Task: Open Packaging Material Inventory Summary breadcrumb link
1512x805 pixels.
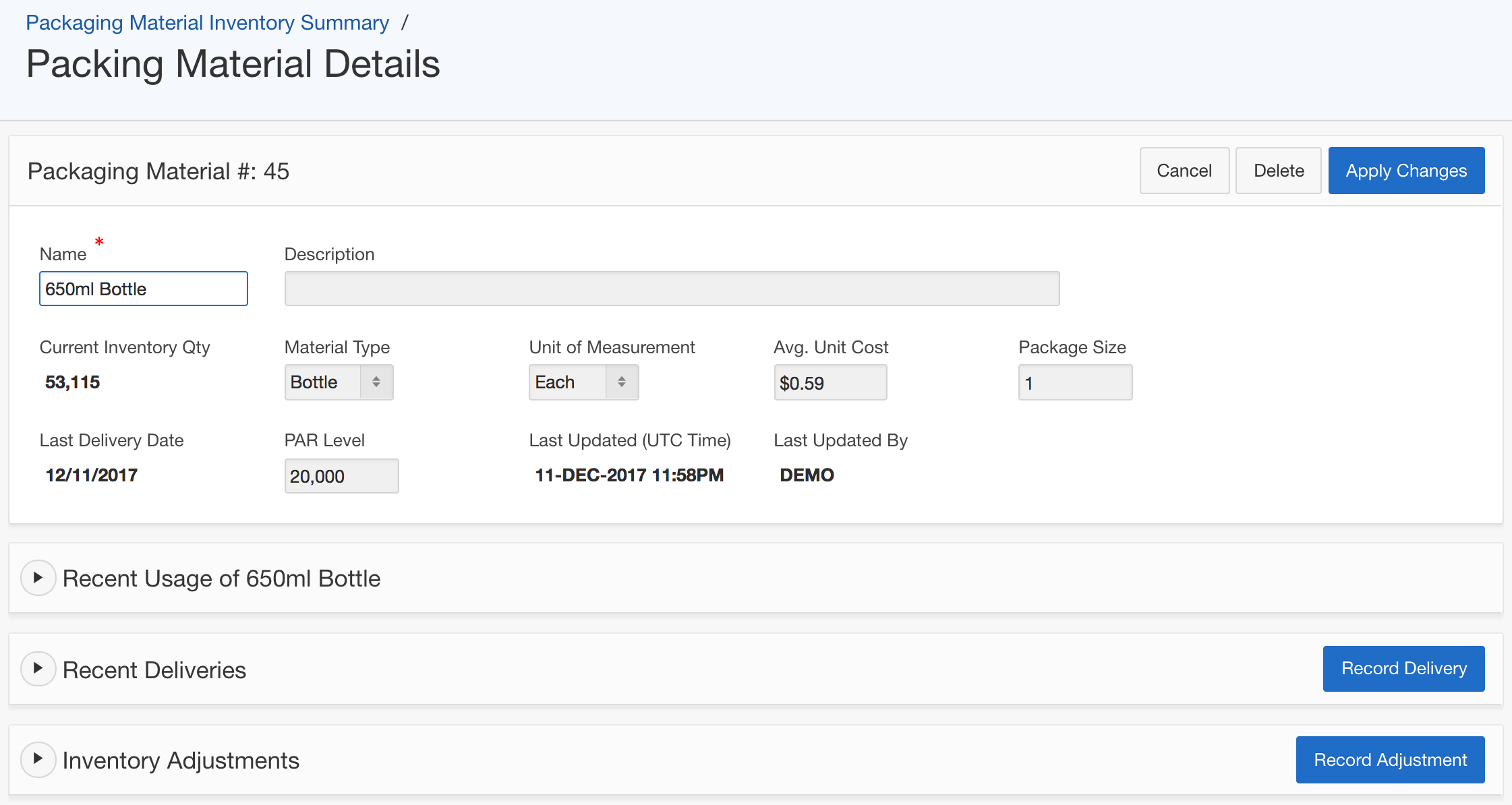Action: (x=207, y=23)
